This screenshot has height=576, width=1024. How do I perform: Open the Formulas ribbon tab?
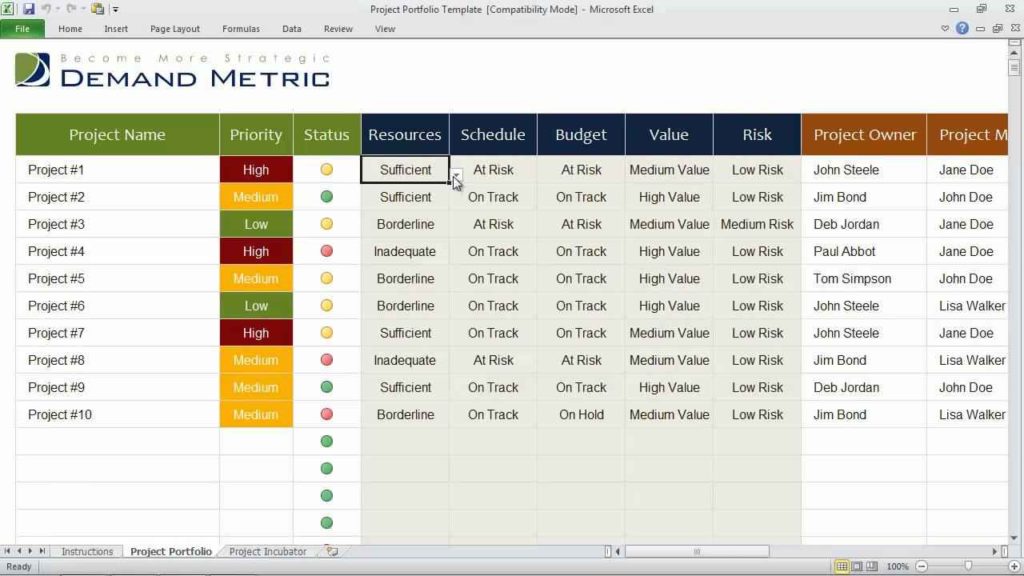coord(240,28)
